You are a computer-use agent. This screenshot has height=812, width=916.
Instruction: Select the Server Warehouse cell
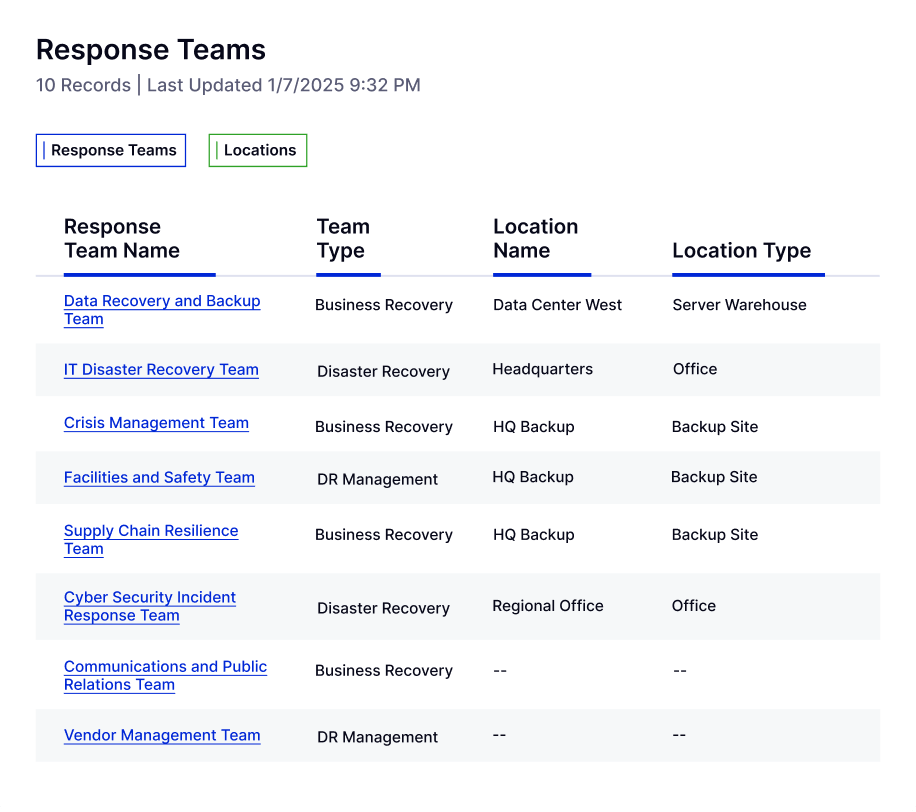point(739,305)
